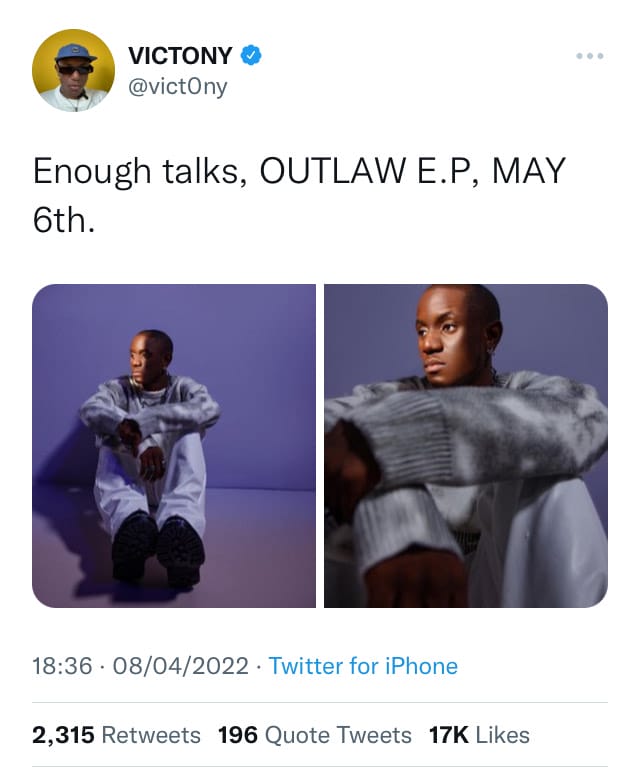
Task: Show the 17K Likes list
Action: 479,735
